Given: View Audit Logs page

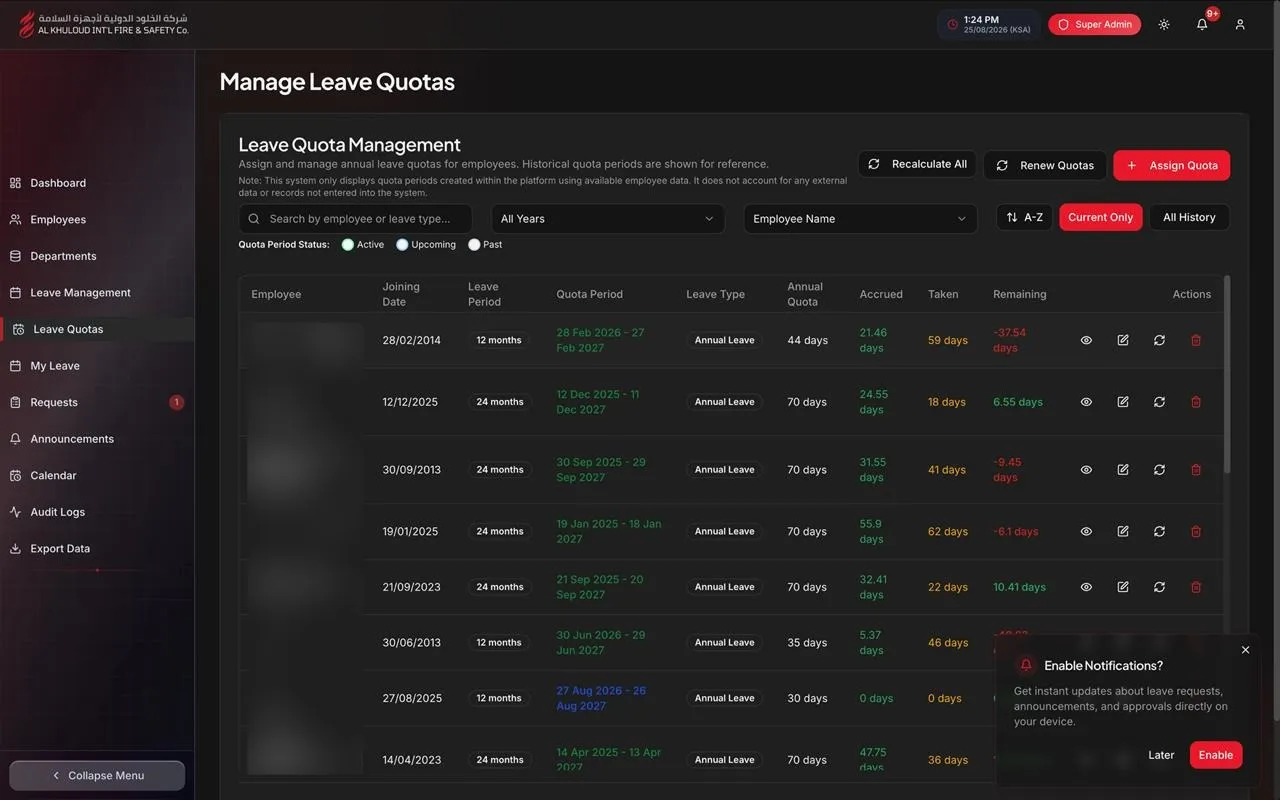Looking at the screenshot, I should click(x=97, y=512).
